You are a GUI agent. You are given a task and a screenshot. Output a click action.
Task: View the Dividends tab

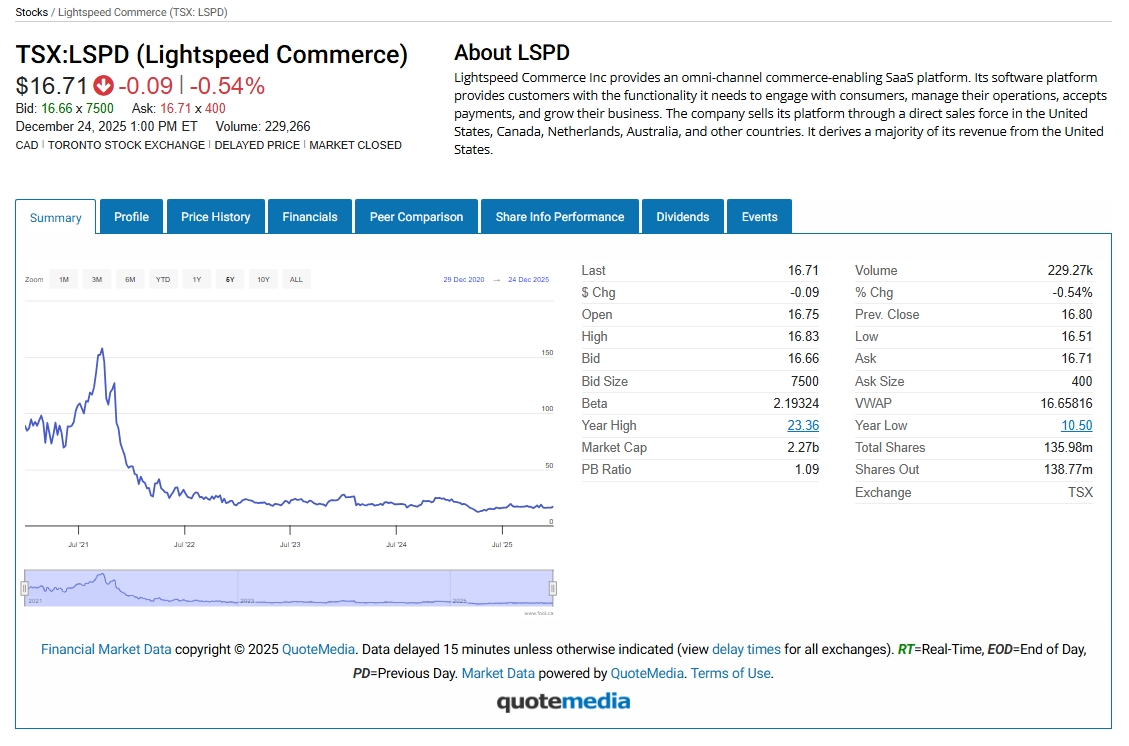(x=682, y=217)
